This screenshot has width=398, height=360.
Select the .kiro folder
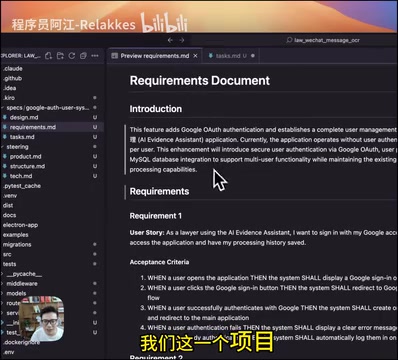(9, 98)
